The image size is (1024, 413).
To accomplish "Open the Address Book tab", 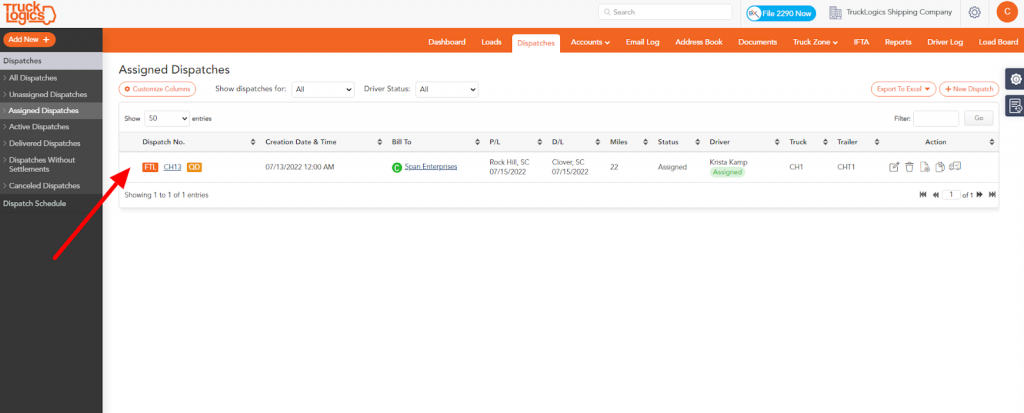I will pyautogui.click(x=699, y=42).
